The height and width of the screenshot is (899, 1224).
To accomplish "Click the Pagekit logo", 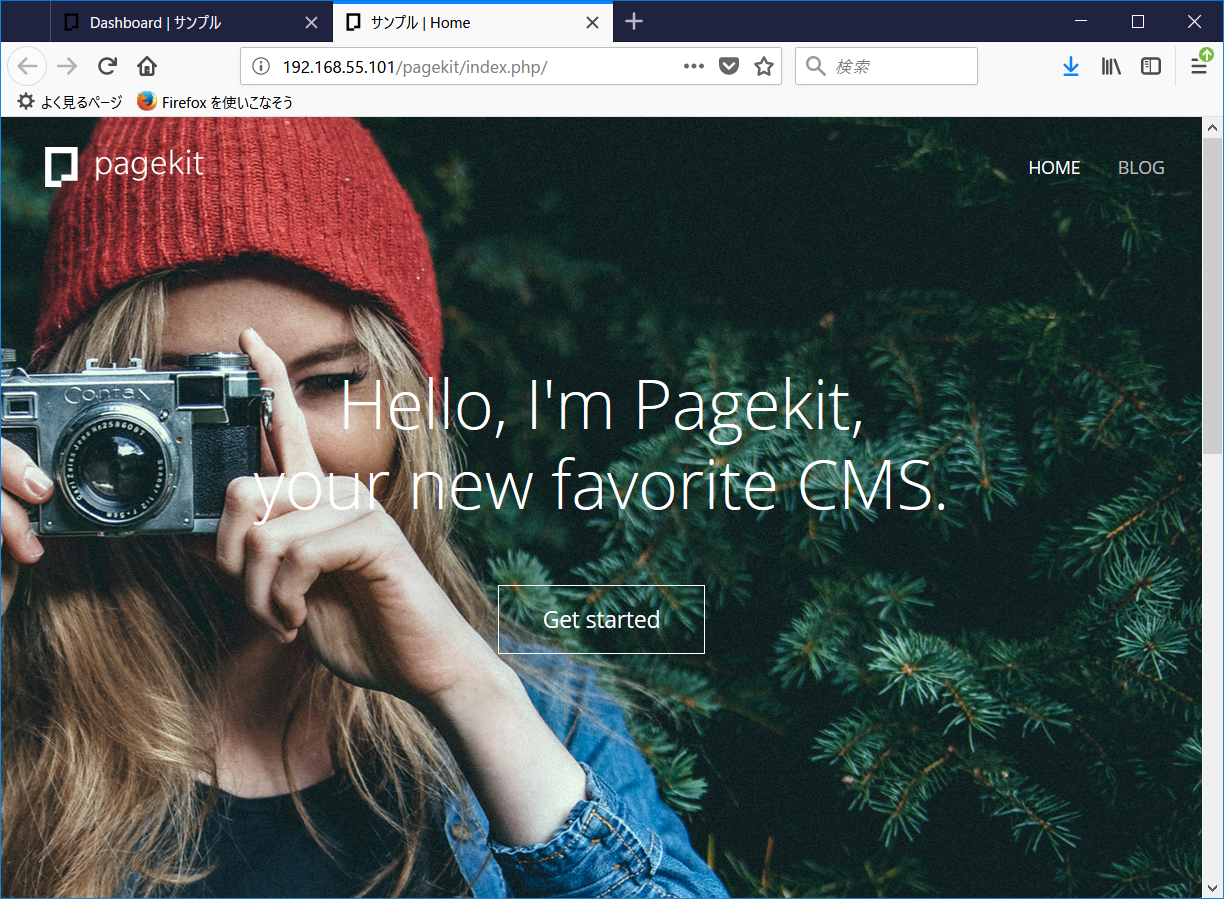I will coord(124,165).
